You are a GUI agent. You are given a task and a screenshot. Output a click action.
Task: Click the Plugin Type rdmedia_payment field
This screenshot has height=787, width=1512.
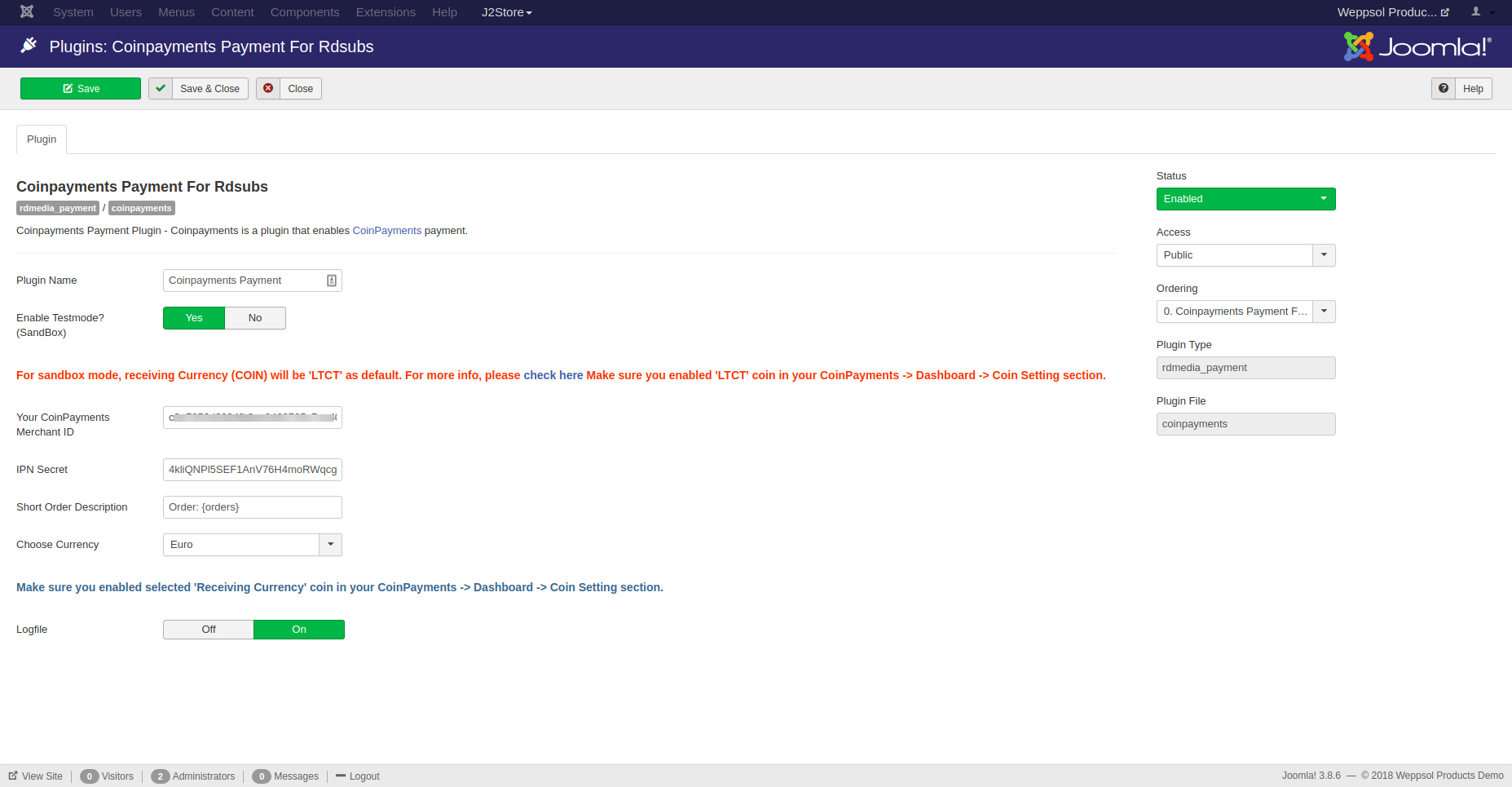coord(1245,368)
